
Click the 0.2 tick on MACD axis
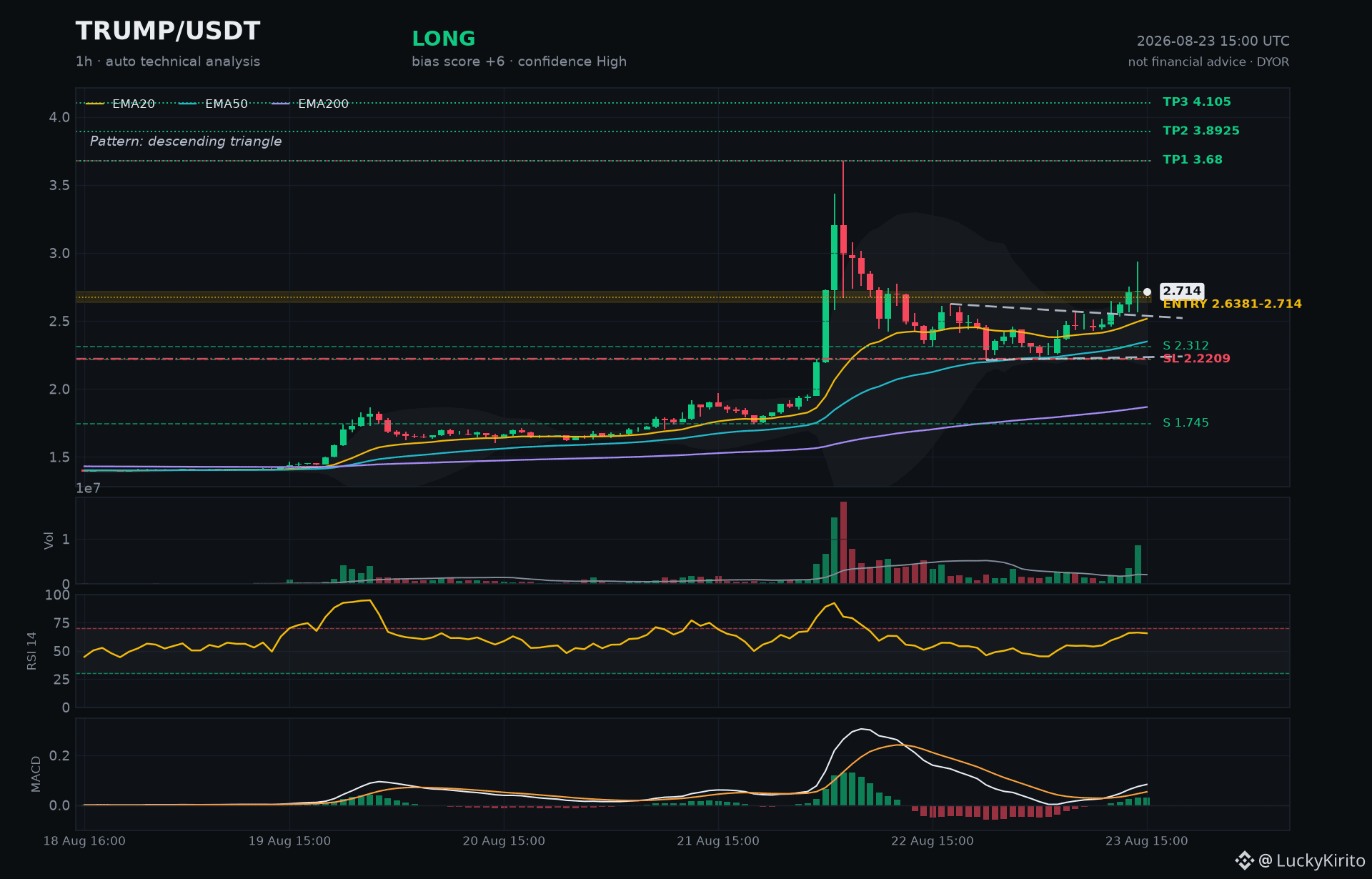(59, 756)
